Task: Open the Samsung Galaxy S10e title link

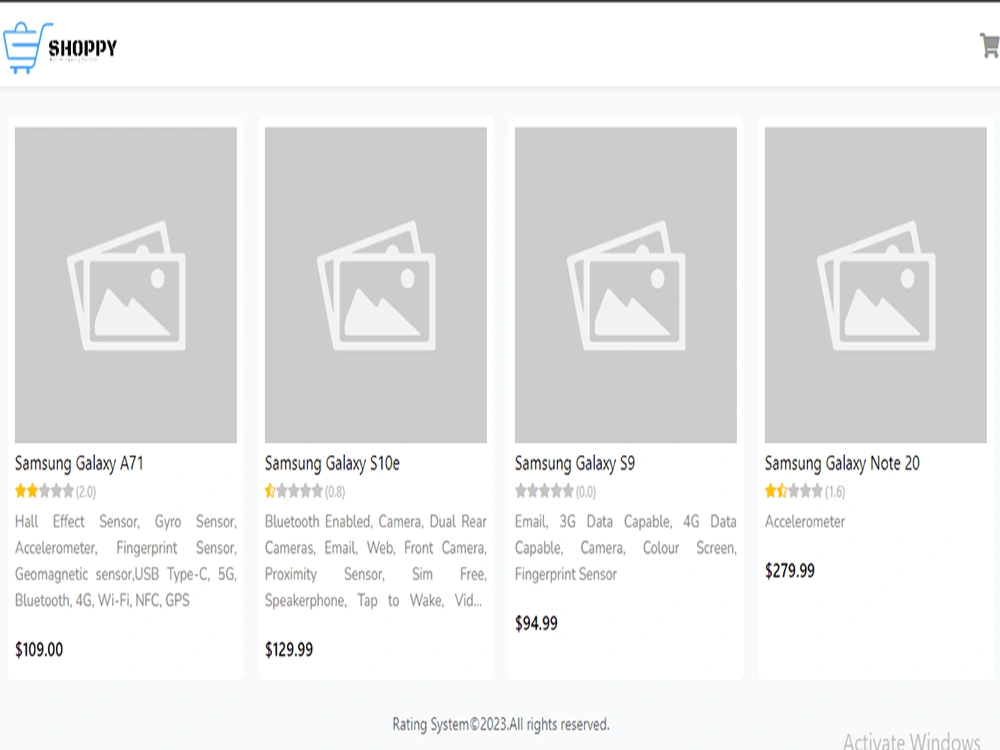Action: point(332,464)
